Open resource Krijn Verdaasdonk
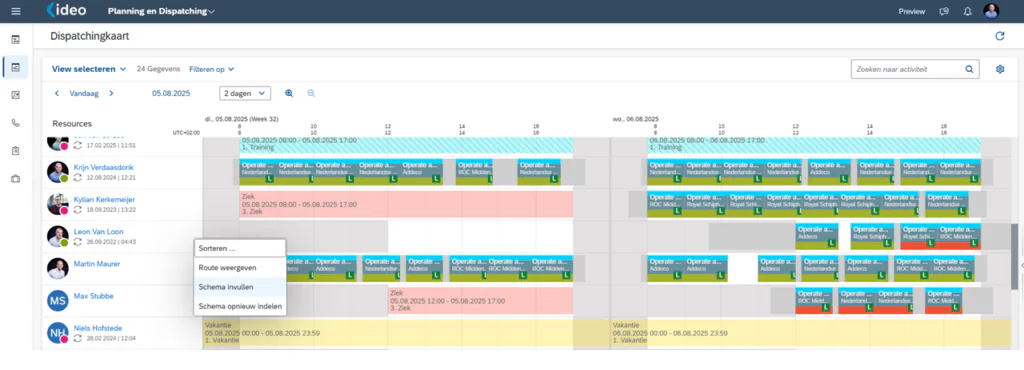The width and height of the screenshot is (1024, 370). pos(103,167)
